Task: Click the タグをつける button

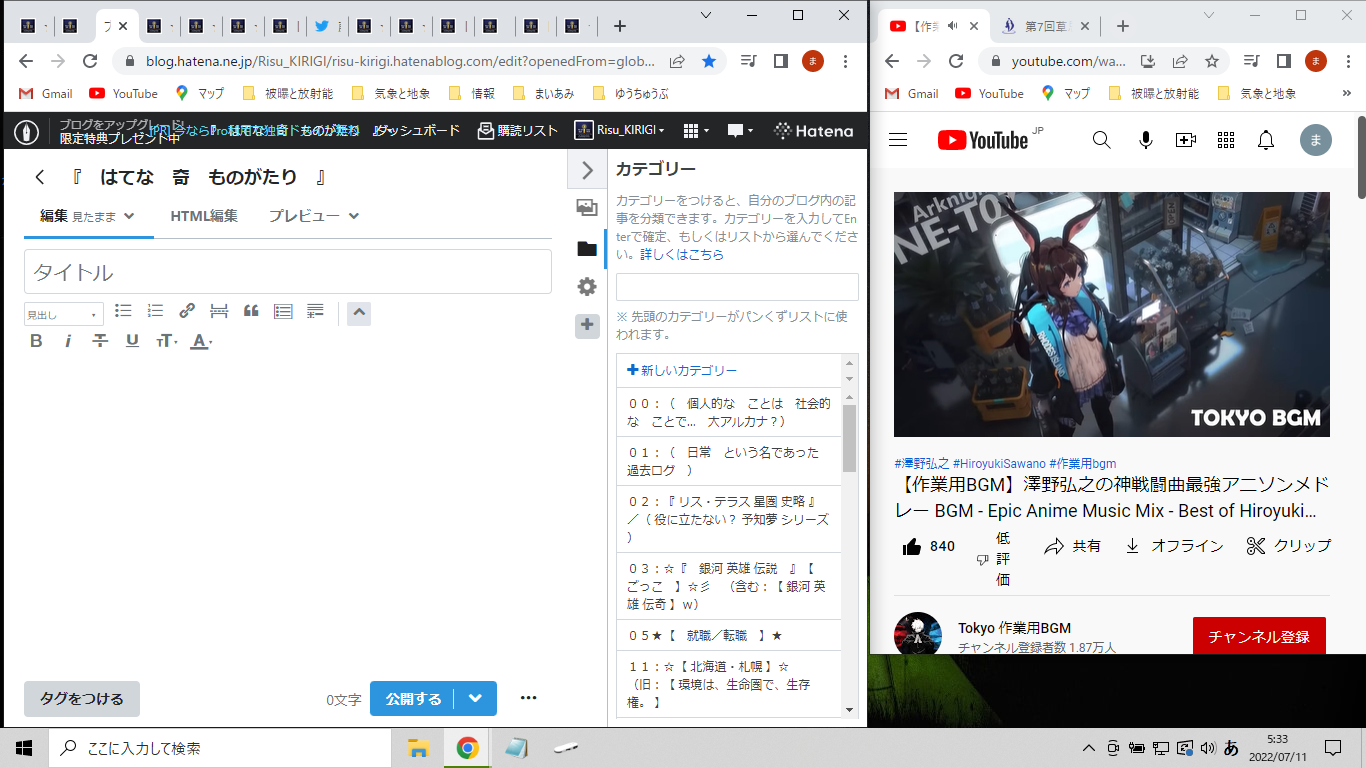Action: click(x=82, y=699)
